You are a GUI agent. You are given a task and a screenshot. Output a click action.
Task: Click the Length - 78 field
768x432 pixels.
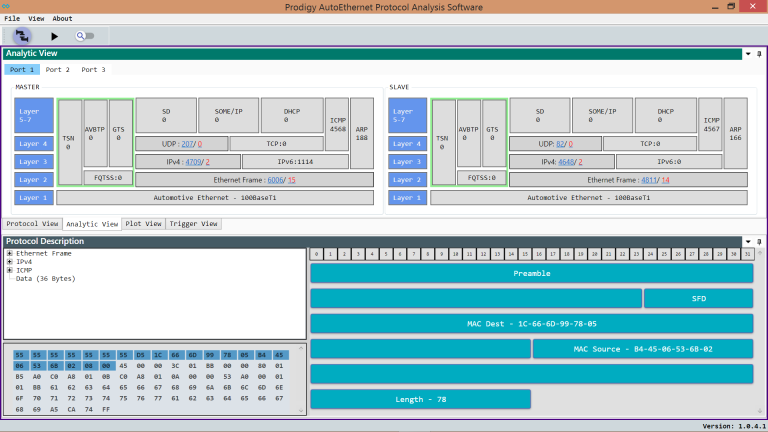(421, 400)
